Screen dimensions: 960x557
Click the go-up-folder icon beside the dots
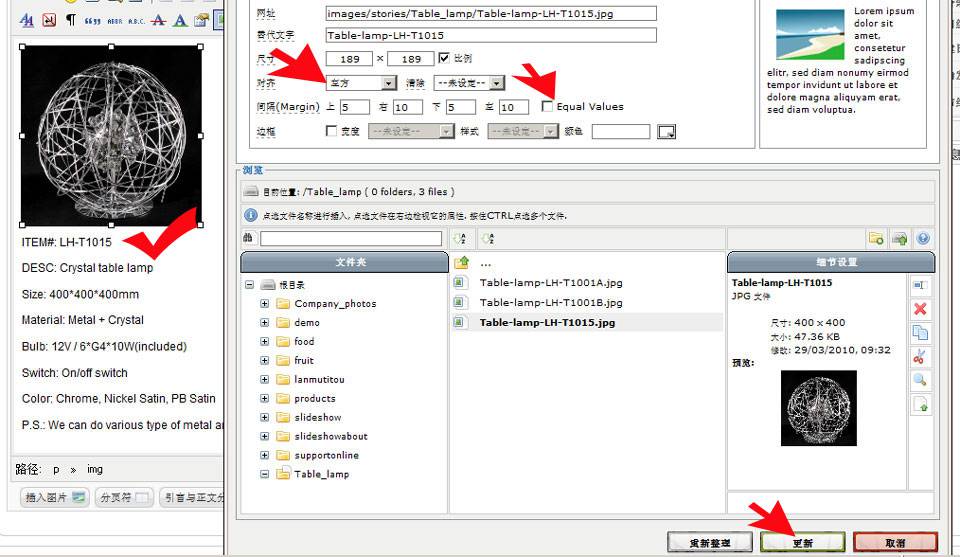click(462, 263)
